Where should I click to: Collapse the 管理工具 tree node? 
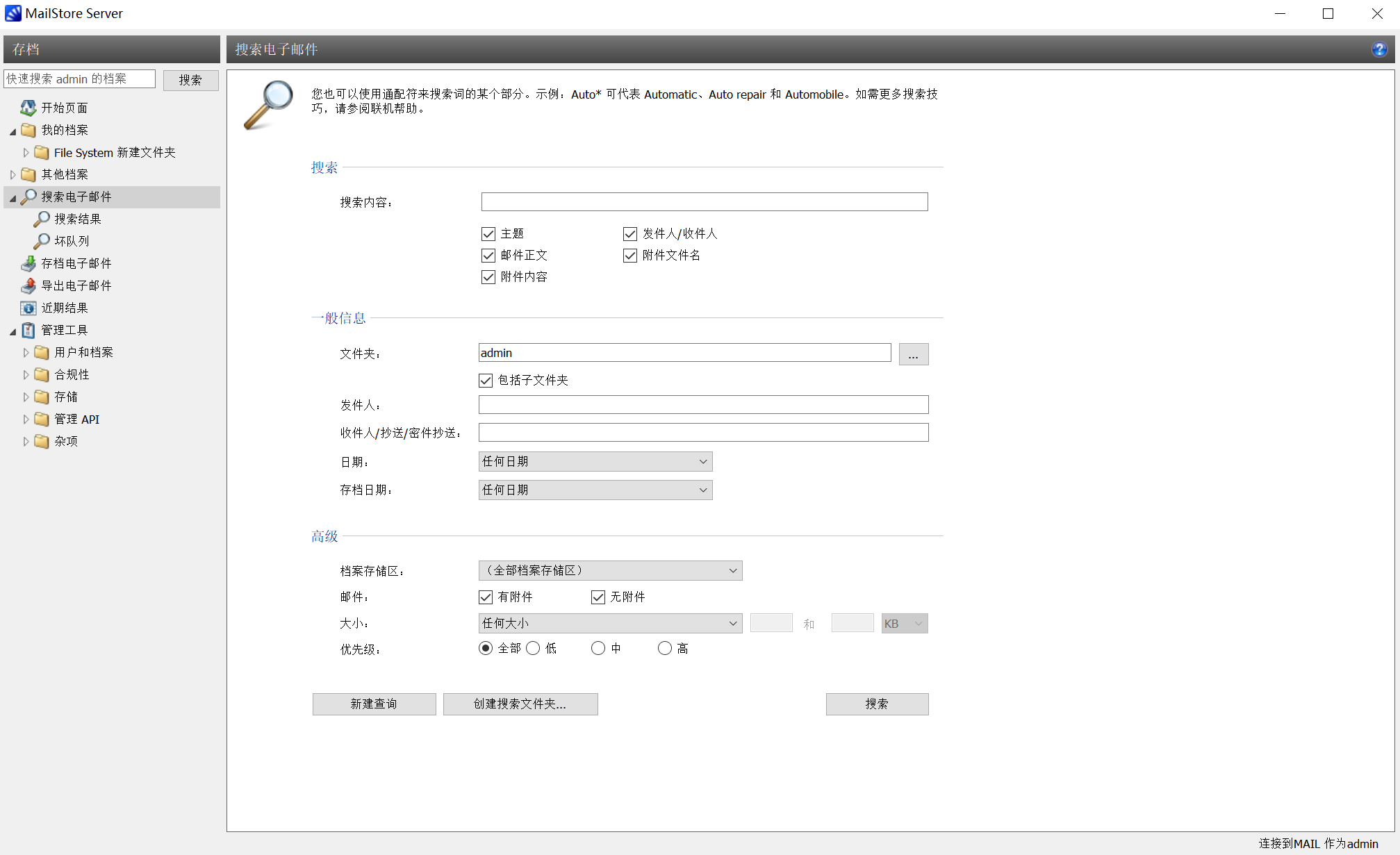pos(13,331)
